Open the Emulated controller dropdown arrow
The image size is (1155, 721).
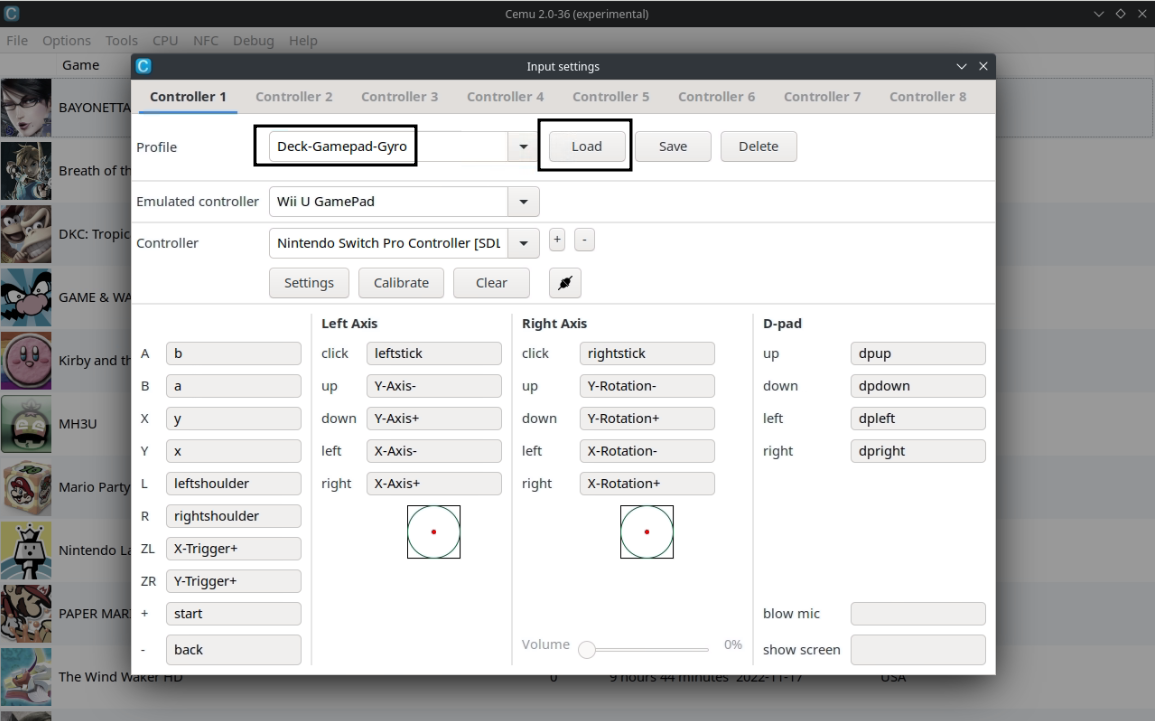[523, 202]
